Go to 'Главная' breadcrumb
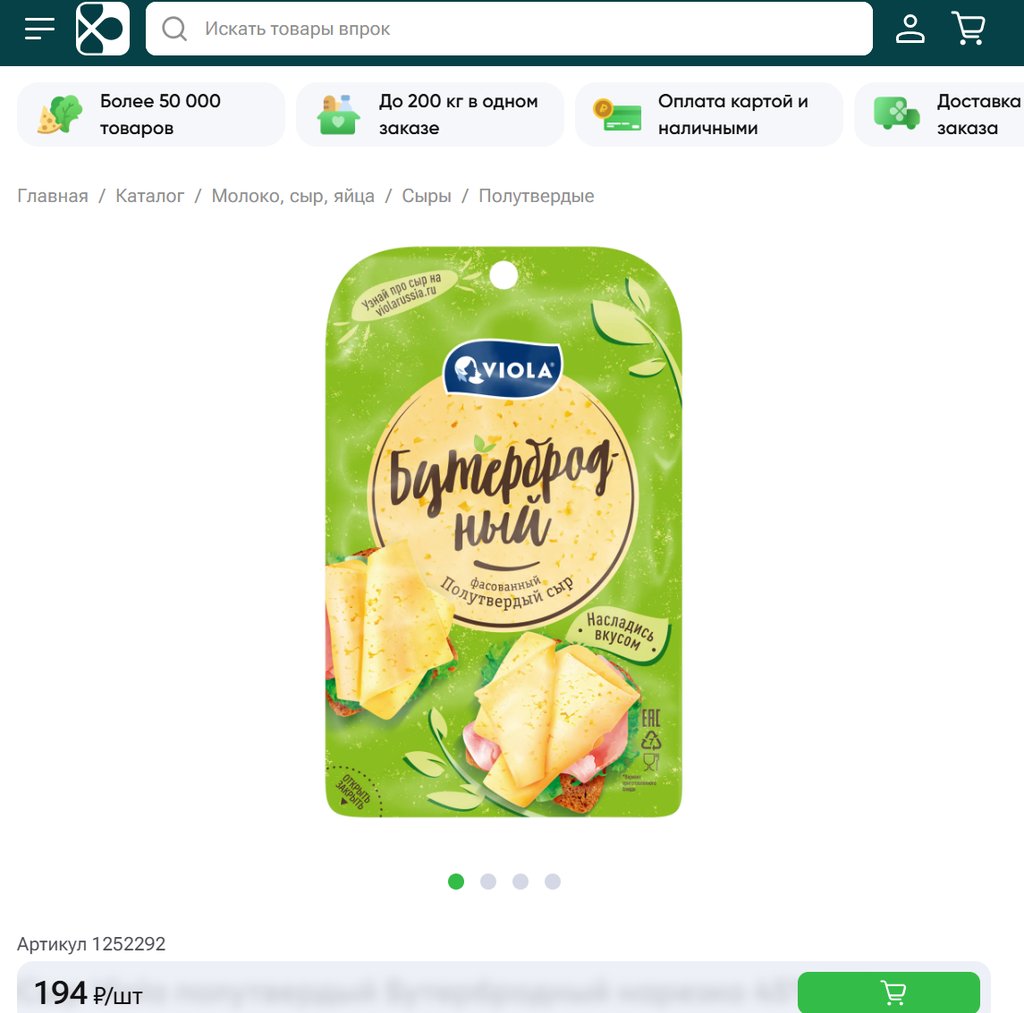 pyautogui.click(x=52, y=196)
